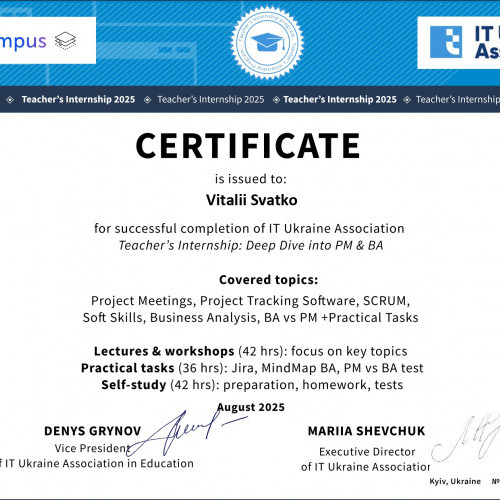
Task: Click the stacked layers logo beside 'mpus'
Action: [65, 41]
